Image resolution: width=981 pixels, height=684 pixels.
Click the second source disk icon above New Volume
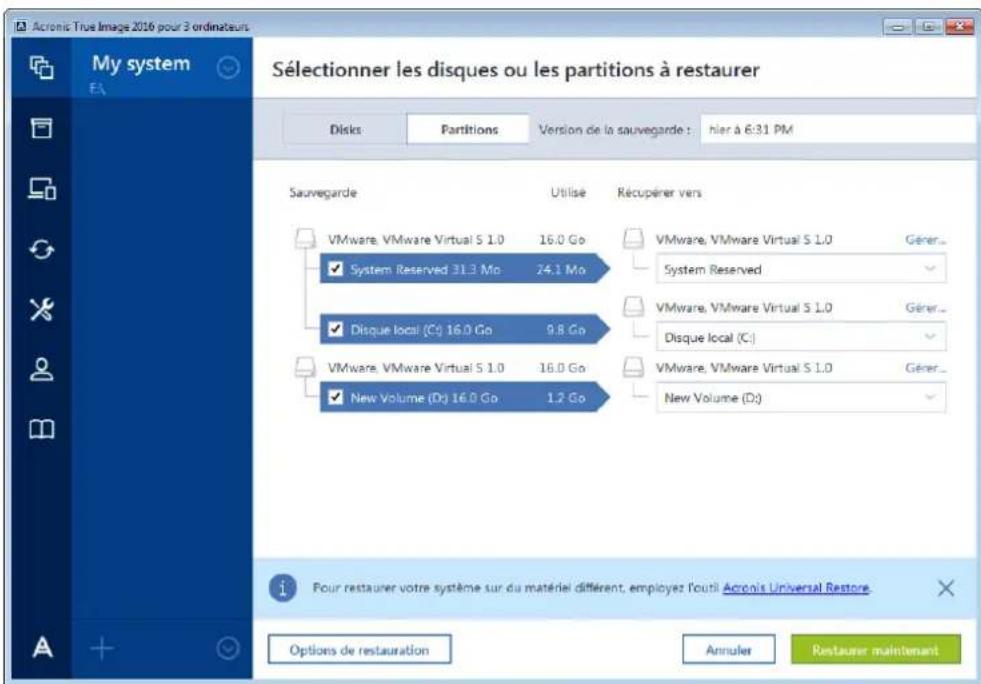coord(305,367)
